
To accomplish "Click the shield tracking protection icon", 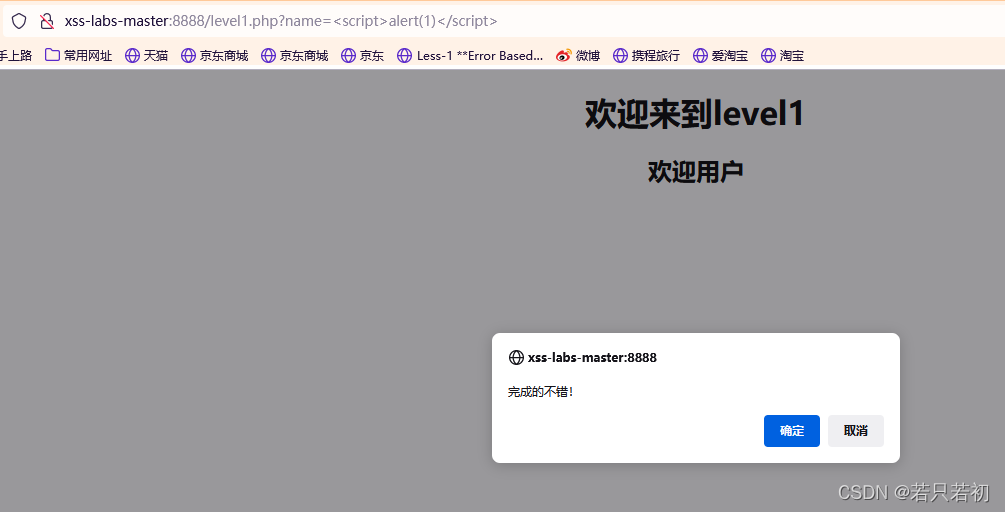I will [x=19, y=21].
